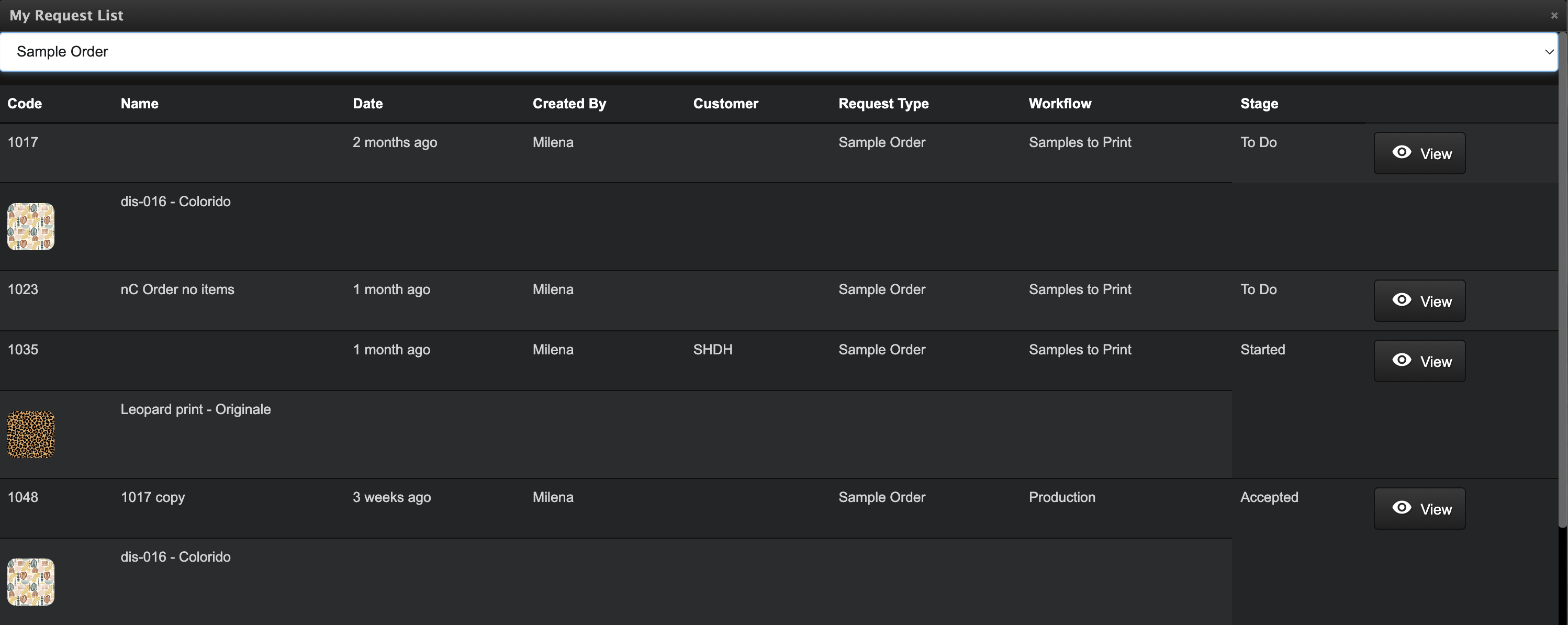Click the Stage column header
Screen dimensions: 1568x625
[x=1259, y=104]
